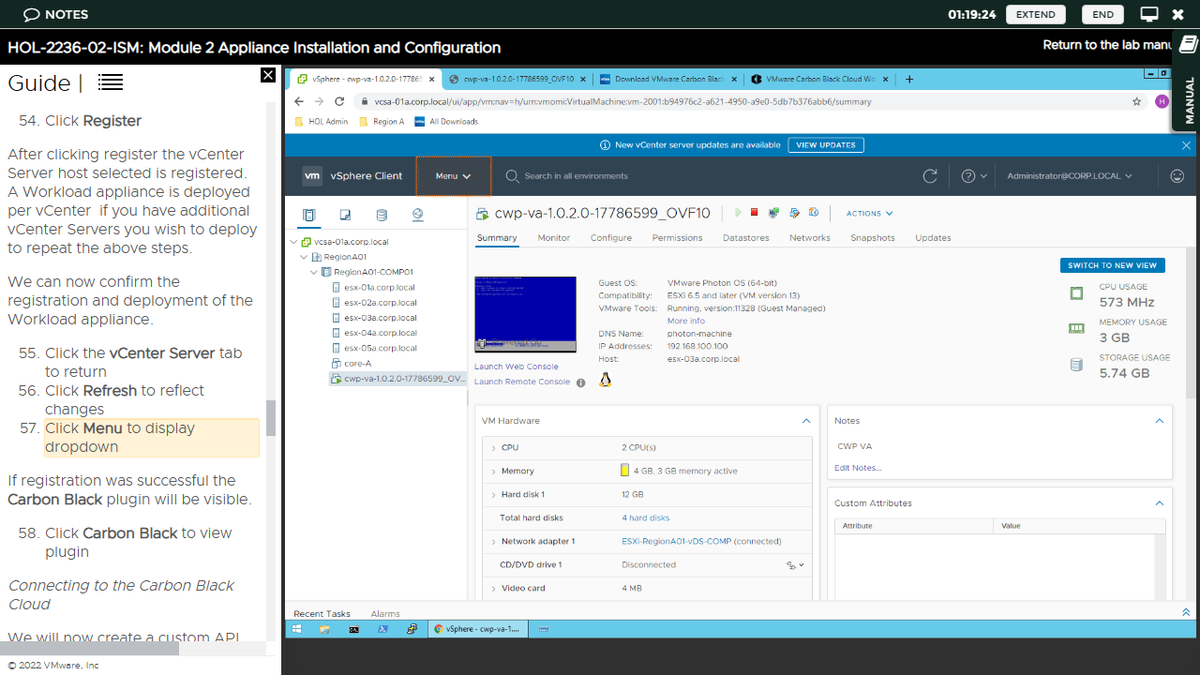Expand the Memory hardware row
This screenshot has width=1200, height=675.
coord(494,471)
